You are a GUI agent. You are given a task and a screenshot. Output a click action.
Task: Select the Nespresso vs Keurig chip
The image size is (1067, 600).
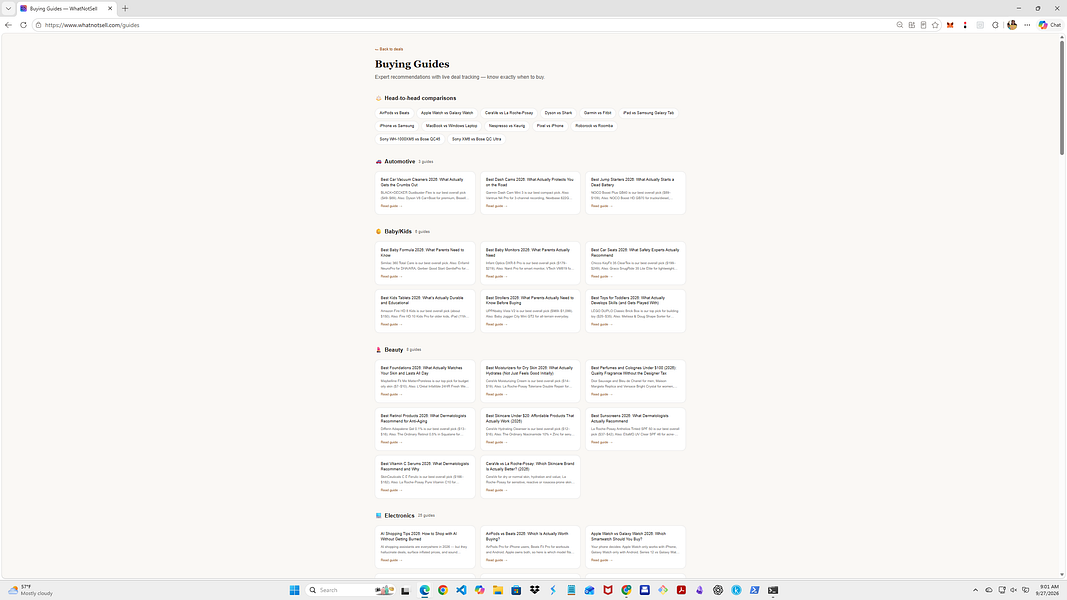[x=507, y=126]
